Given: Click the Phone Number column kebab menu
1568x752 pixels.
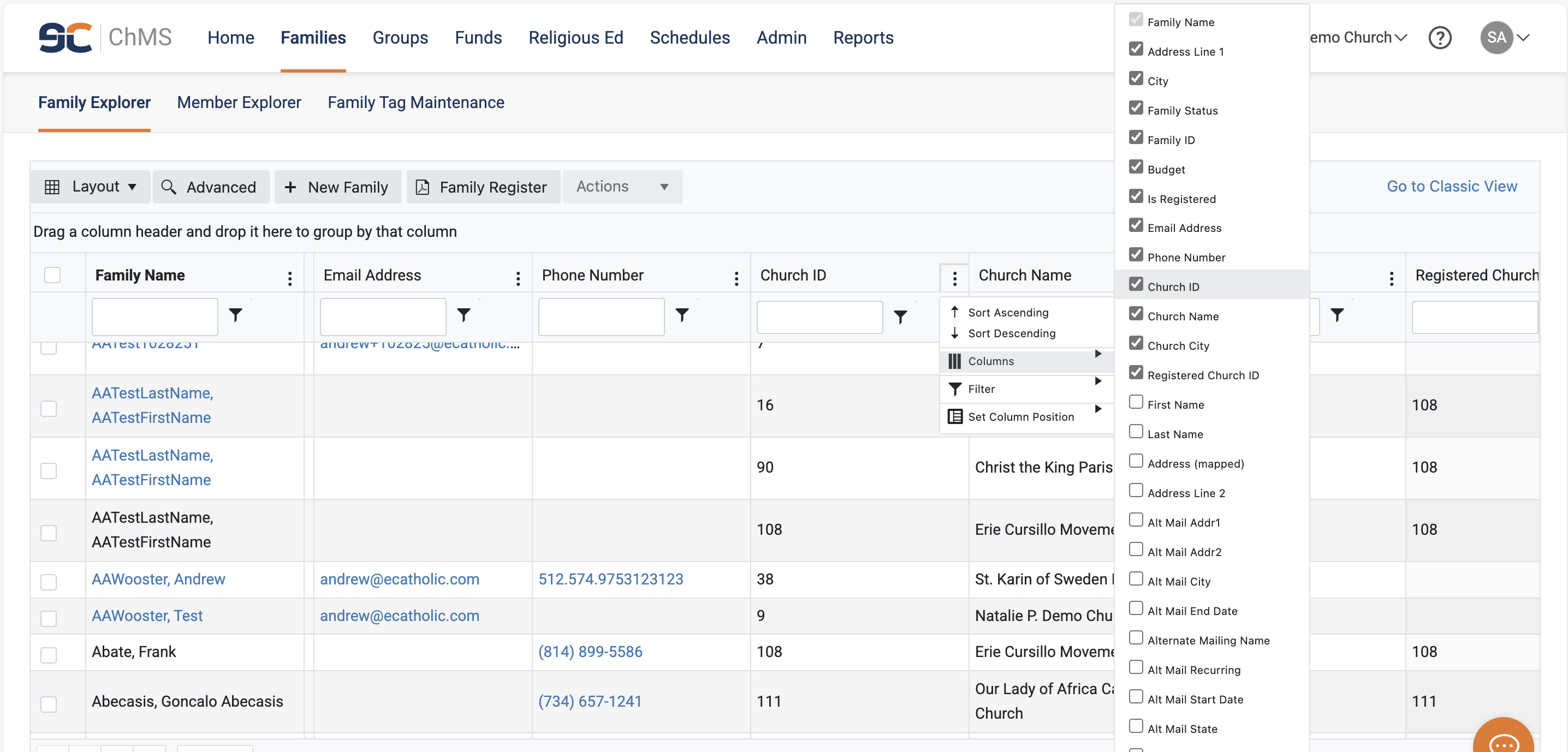Looking at the screenshot, I should [x=736, y=278].
